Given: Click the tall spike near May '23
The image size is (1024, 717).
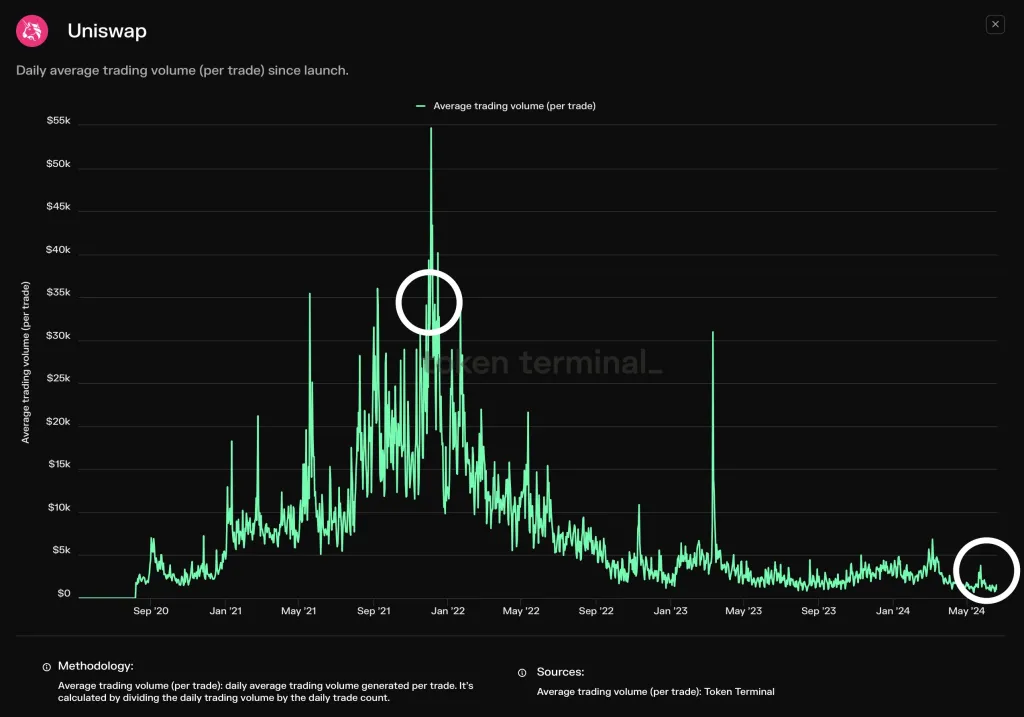Looking at the screenshot, I should [x=713, y=333].
